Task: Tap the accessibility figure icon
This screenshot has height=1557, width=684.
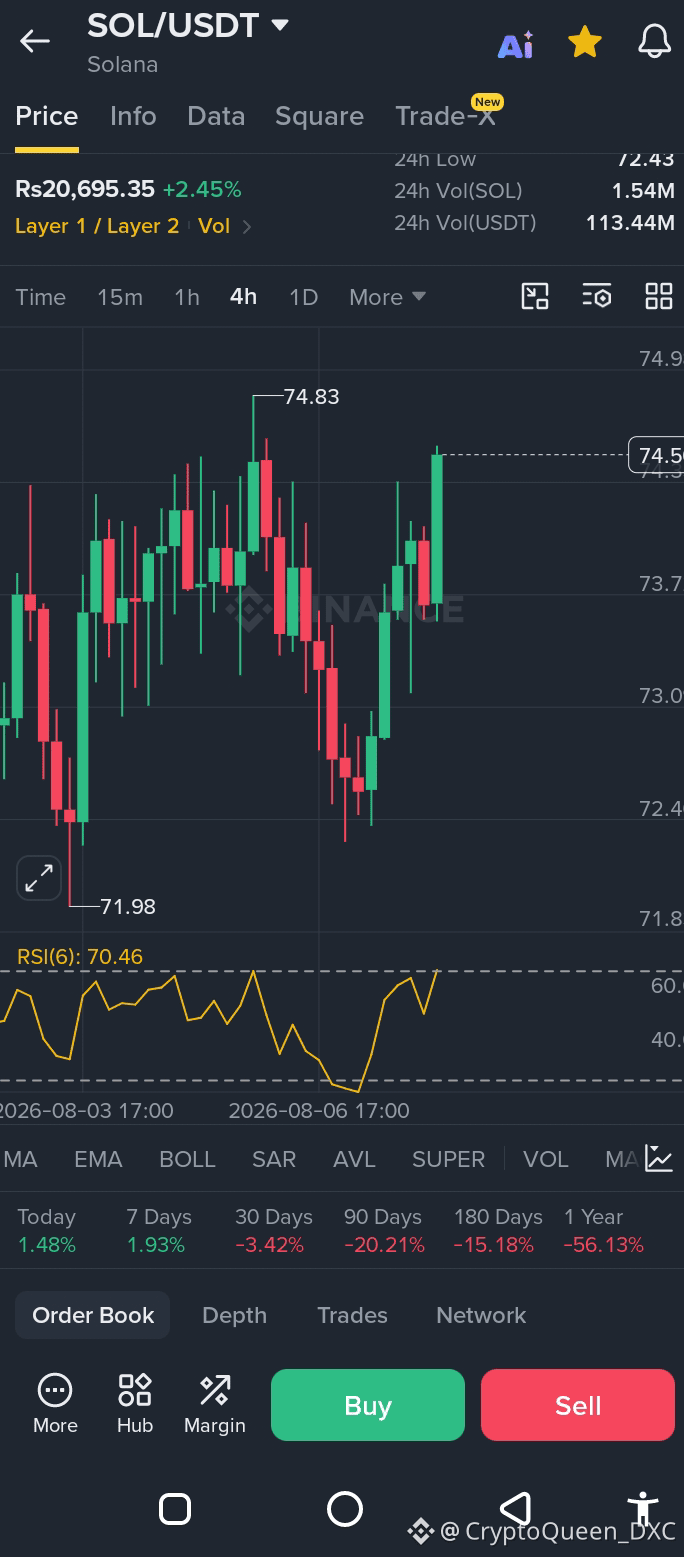Action: pyautogui.click(x=645, y=1508)
